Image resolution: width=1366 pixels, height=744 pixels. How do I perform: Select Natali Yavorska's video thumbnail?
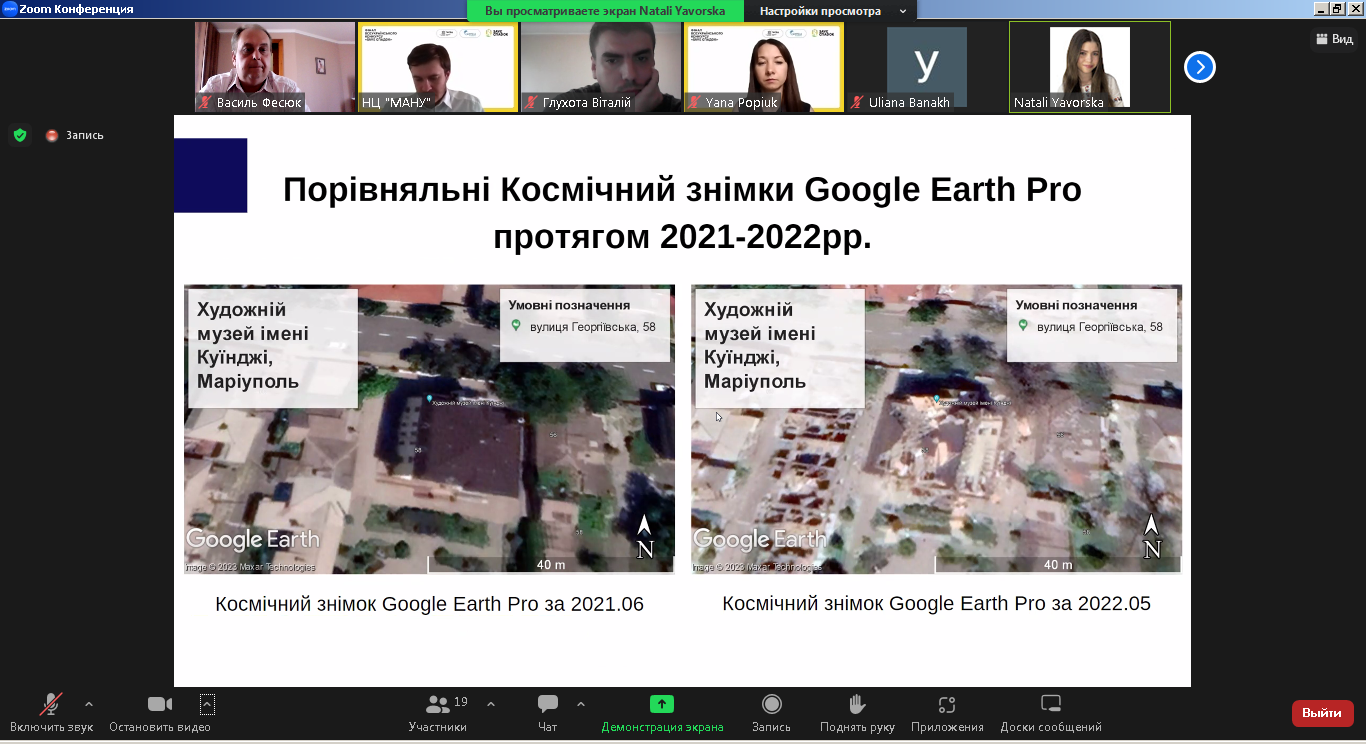[x=1089, y=67]
